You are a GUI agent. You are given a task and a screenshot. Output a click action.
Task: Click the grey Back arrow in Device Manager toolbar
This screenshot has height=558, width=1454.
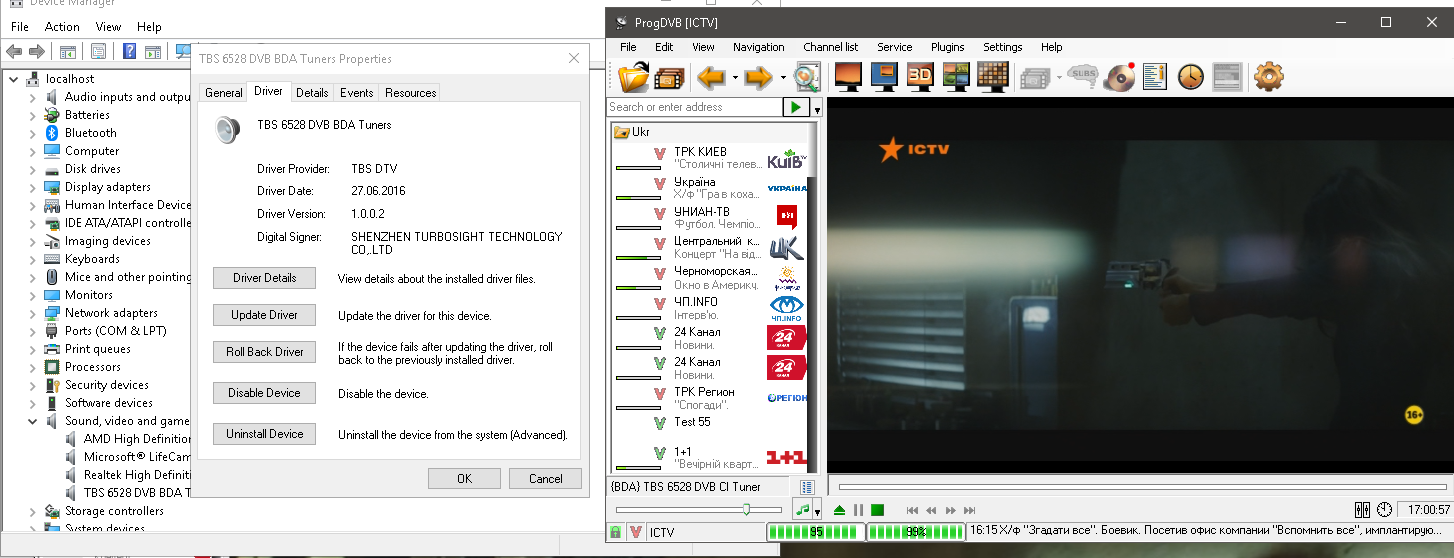pos(14,52)
